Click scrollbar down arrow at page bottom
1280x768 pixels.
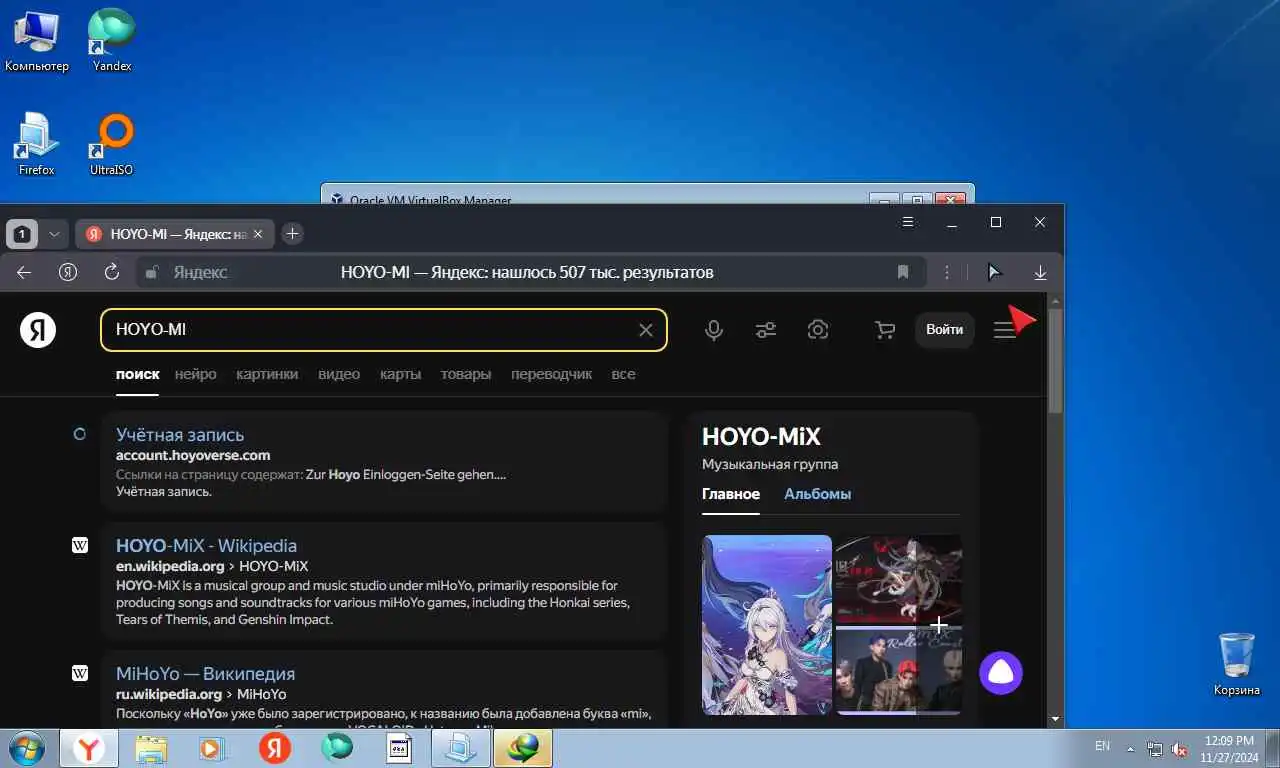(x=1055, y=719)
